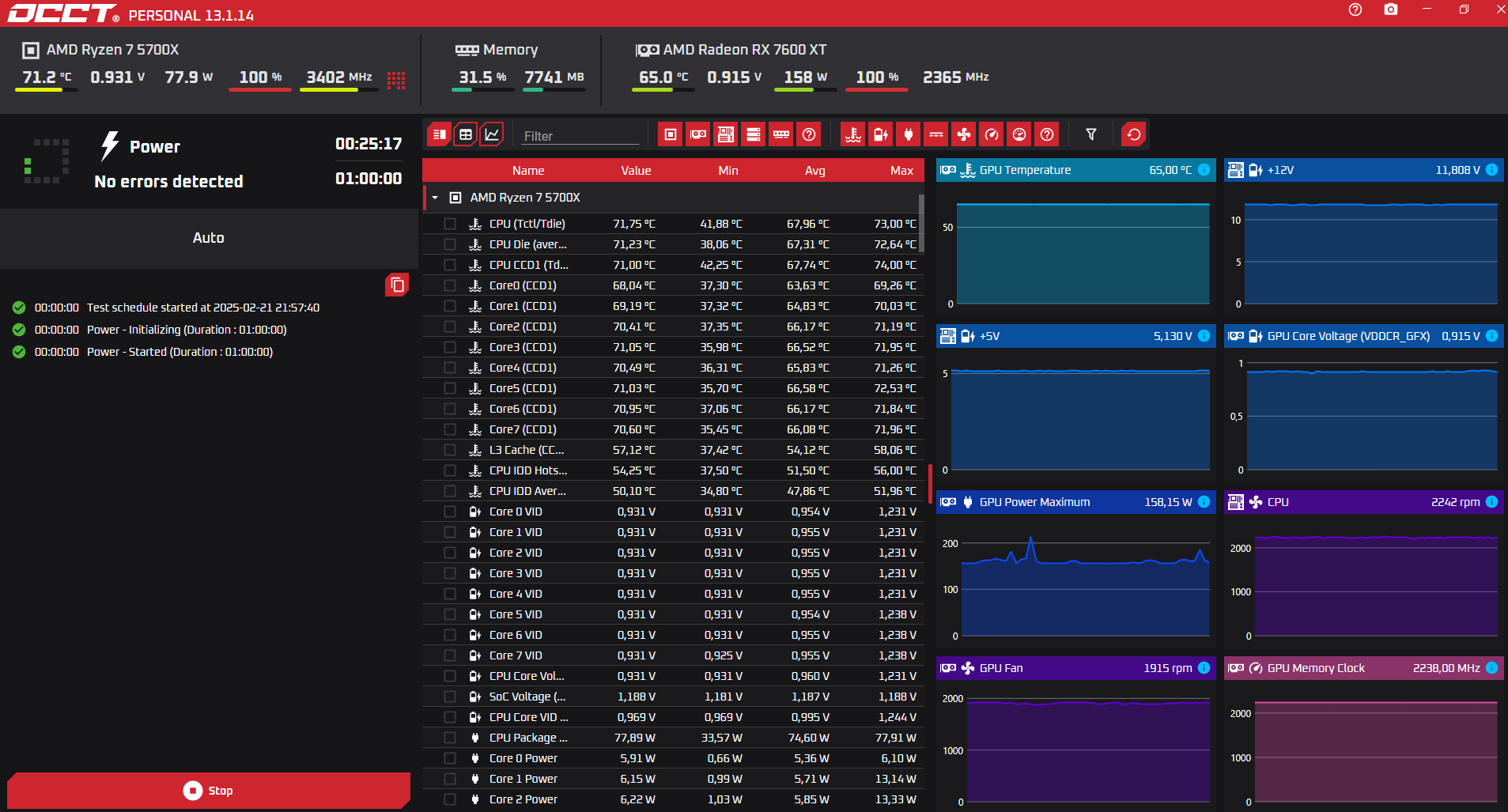Switch to the table grid view
This screenshot has height=812, width=1508.
click(466, 134)
